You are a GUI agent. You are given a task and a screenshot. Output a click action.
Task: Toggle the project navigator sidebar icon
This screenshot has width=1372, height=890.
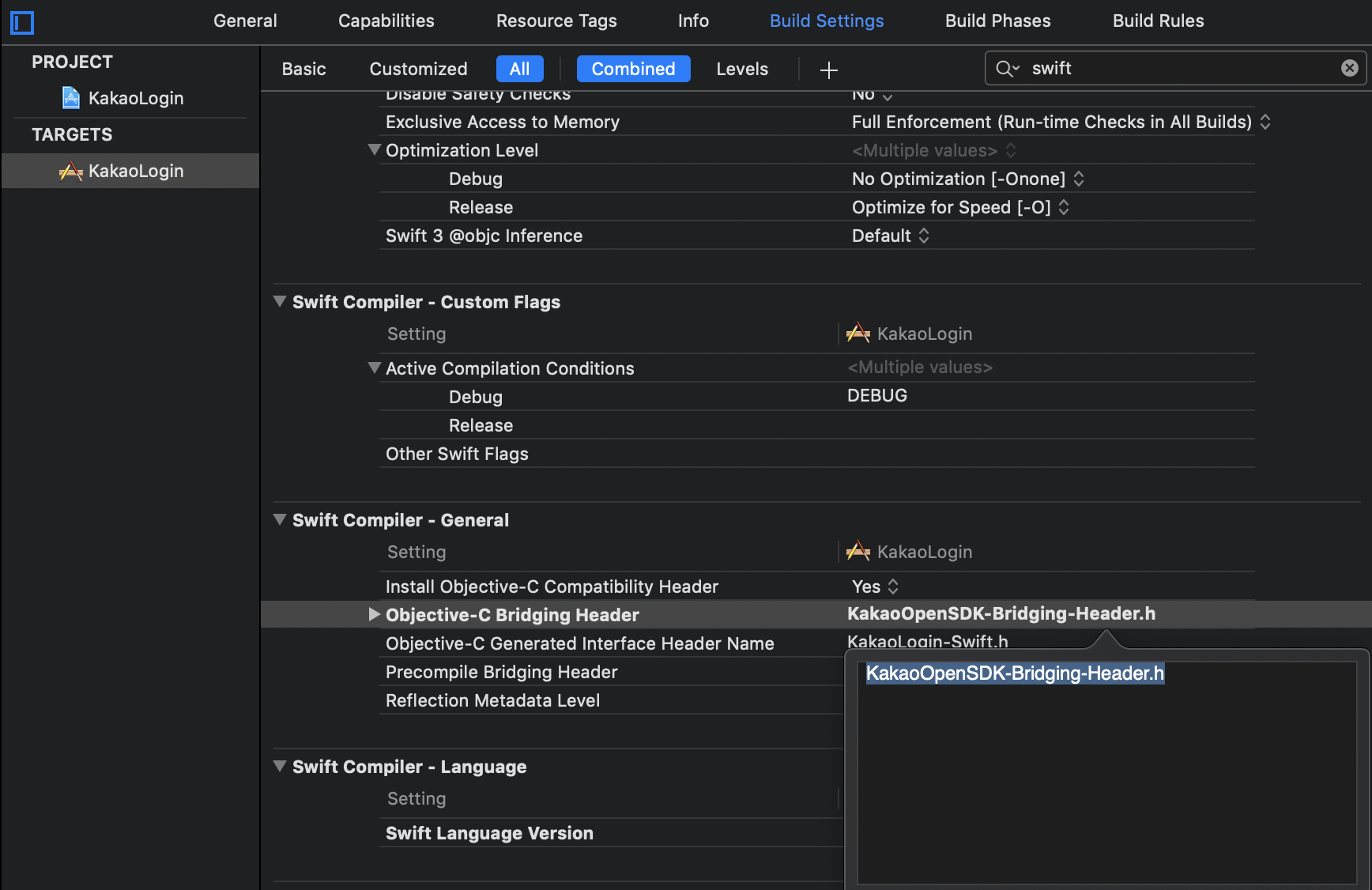coord(22,23)
